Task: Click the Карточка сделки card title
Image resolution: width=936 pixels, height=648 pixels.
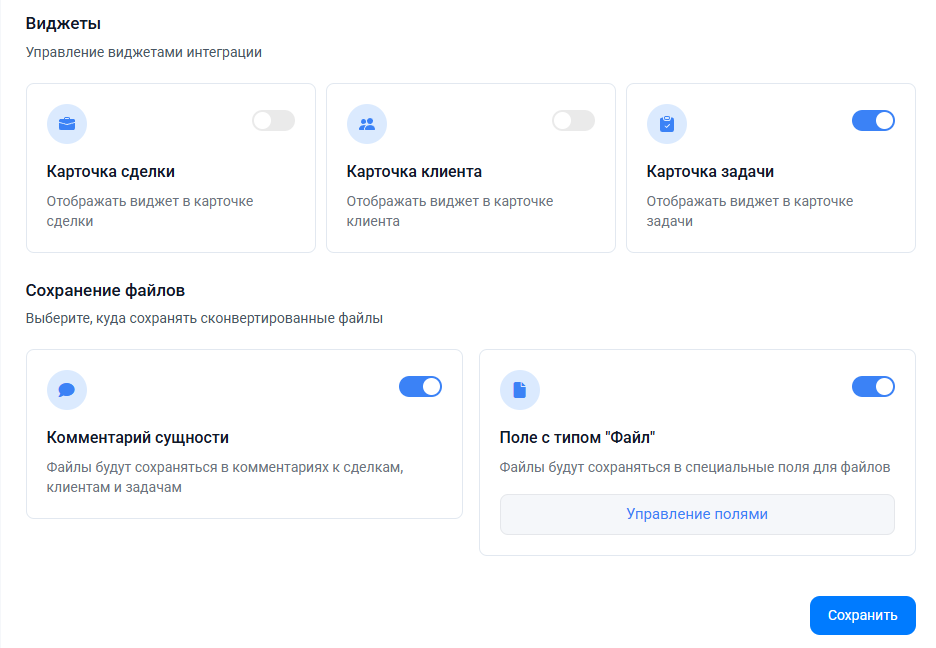Action: click(x=110, y=171)
